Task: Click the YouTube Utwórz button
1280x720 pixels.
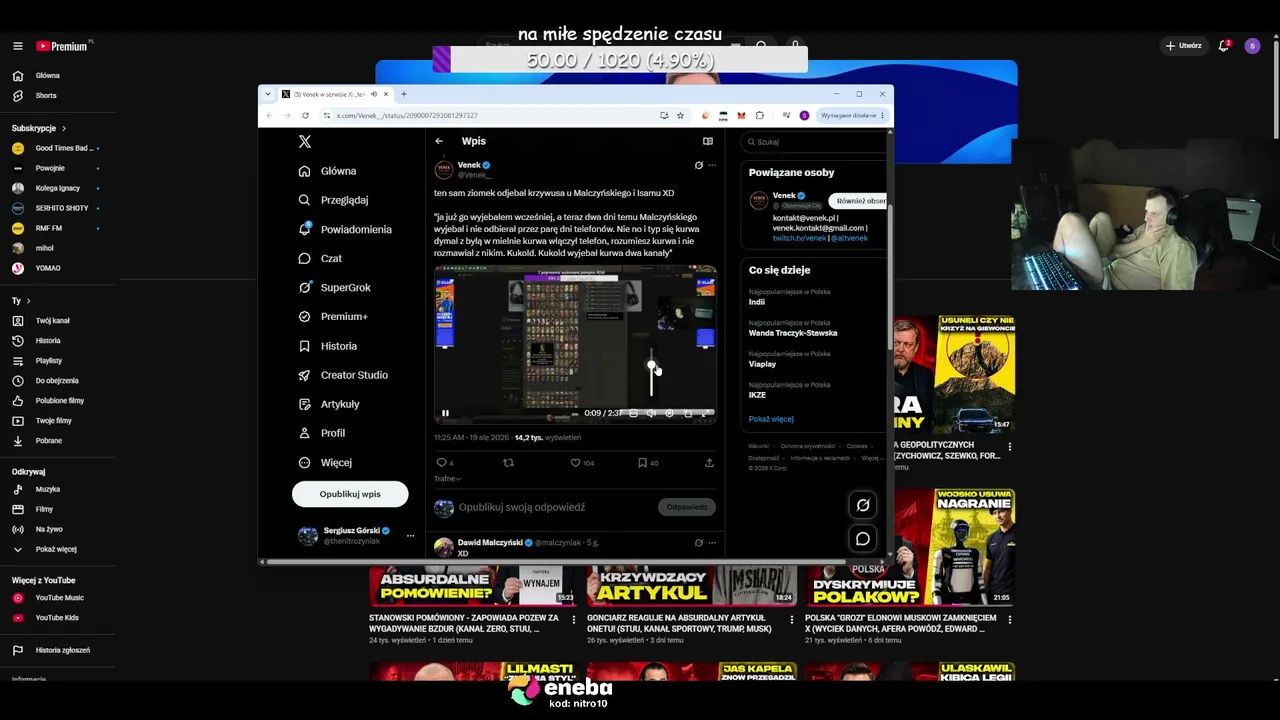Action: (1183, 46)
